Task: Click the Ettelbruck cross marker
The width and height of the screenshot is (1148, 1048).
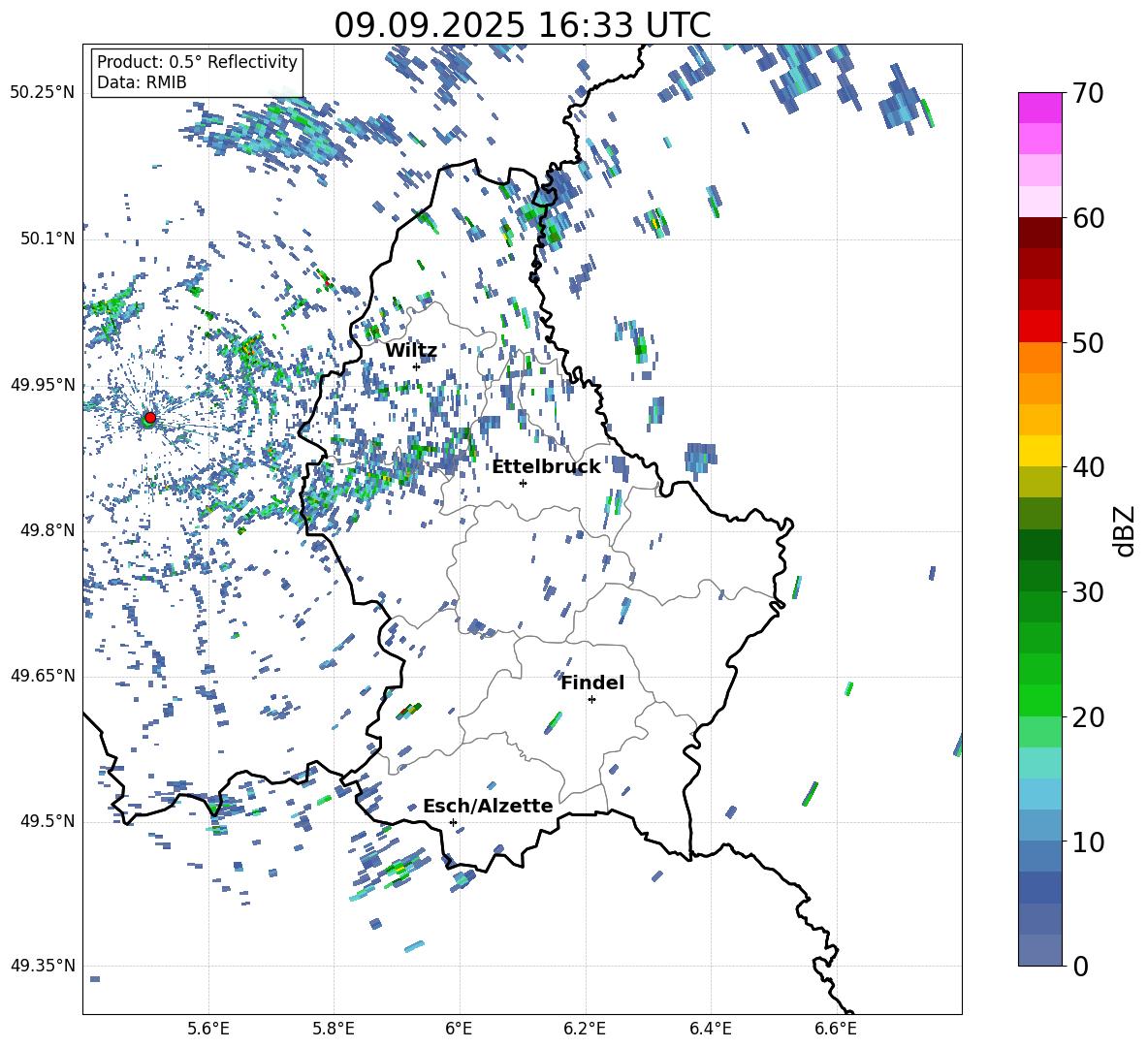Action: click(523, 483)
